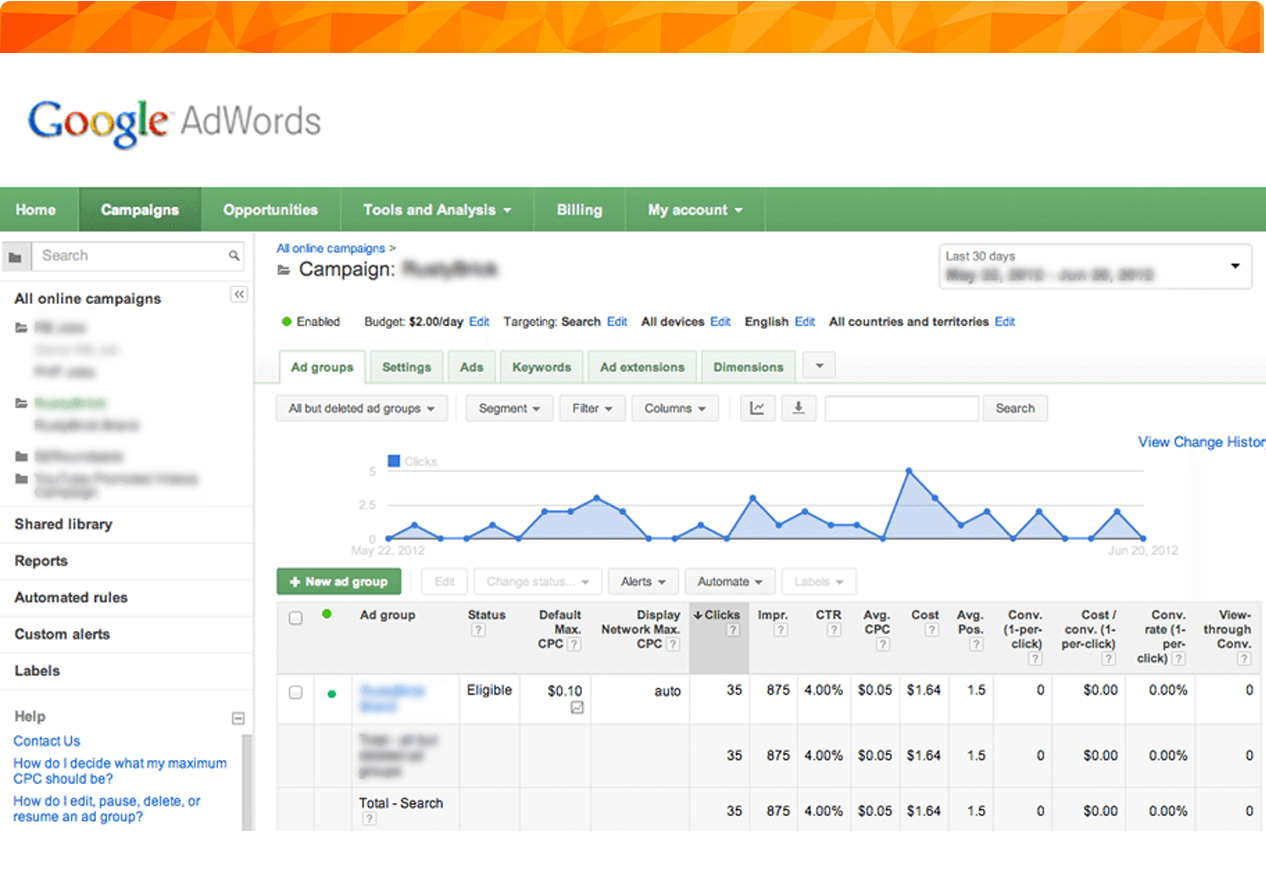Click the help icon under Cost column
The height and width of the screenshot is (882, 1266).
click(932, 630)
